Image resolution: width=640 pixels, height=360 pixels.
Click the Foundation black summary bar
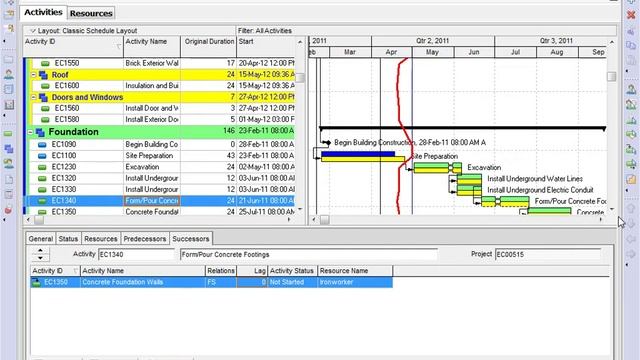462,128
